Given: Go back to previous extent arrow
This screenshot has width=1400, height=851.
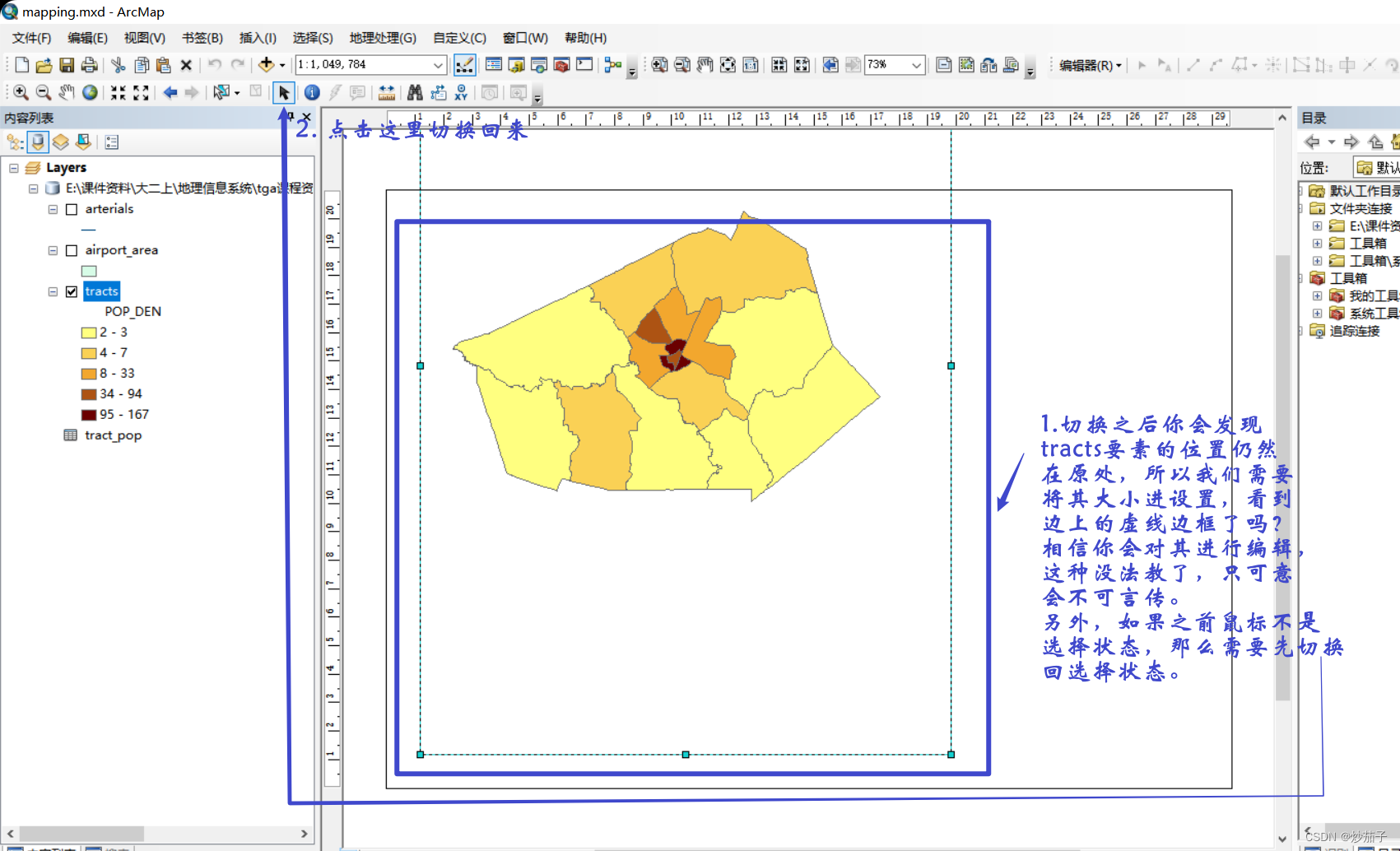Looking at the screenshot, I should pos(170,92).
